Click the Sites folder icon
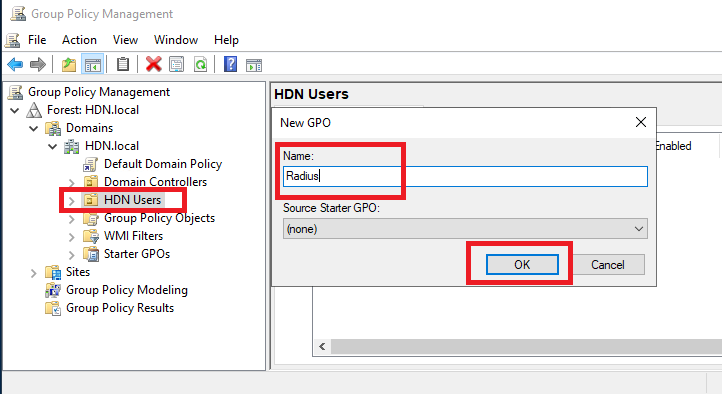The width and height of the screenshot is (722, 394). point(53,272)
